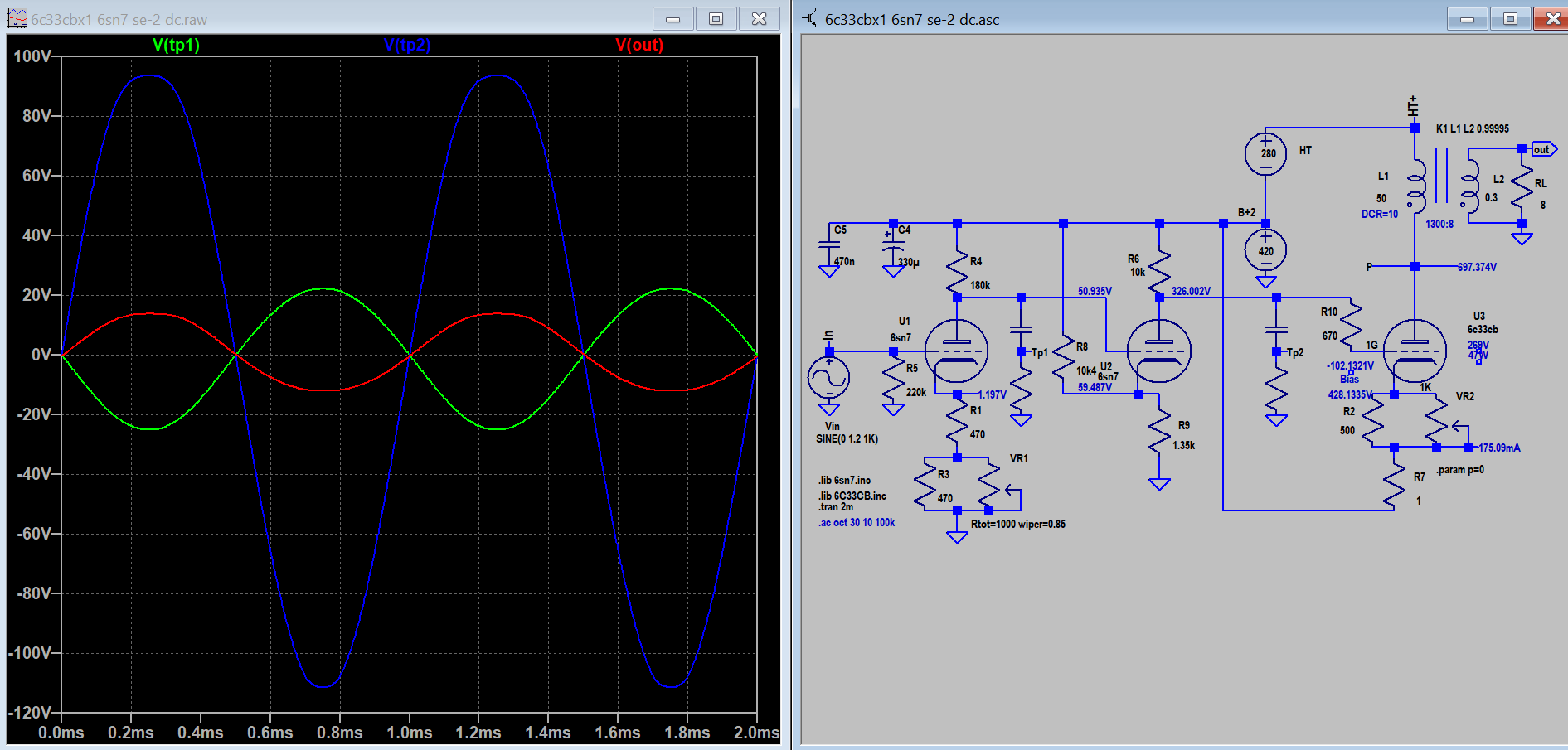This screenshot has width=1568, height=750.
Task: Click the 0V label on vertical axis
Action: pyautogui.click(x=41, y=355)
